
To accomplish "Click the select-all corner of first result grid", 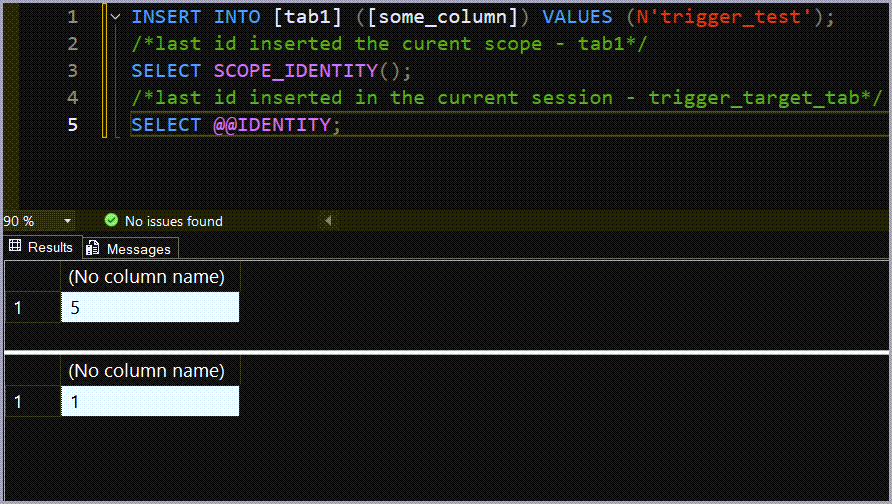I will tap(32, 276).
